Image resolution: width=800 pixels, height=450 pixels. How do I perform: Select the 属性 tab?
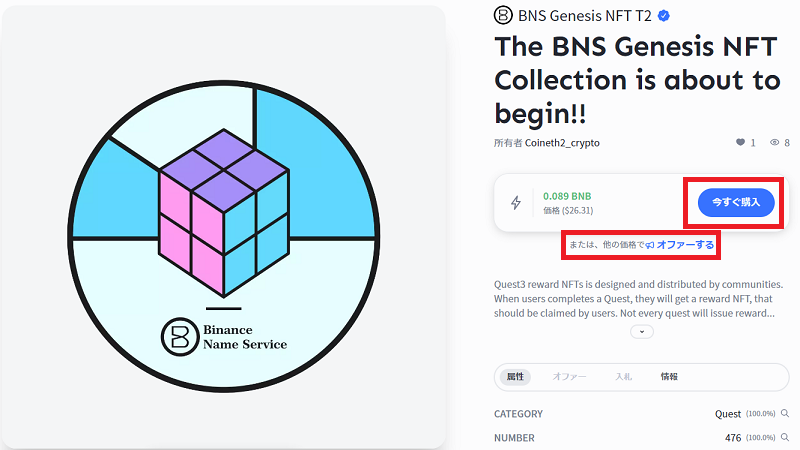515,376
